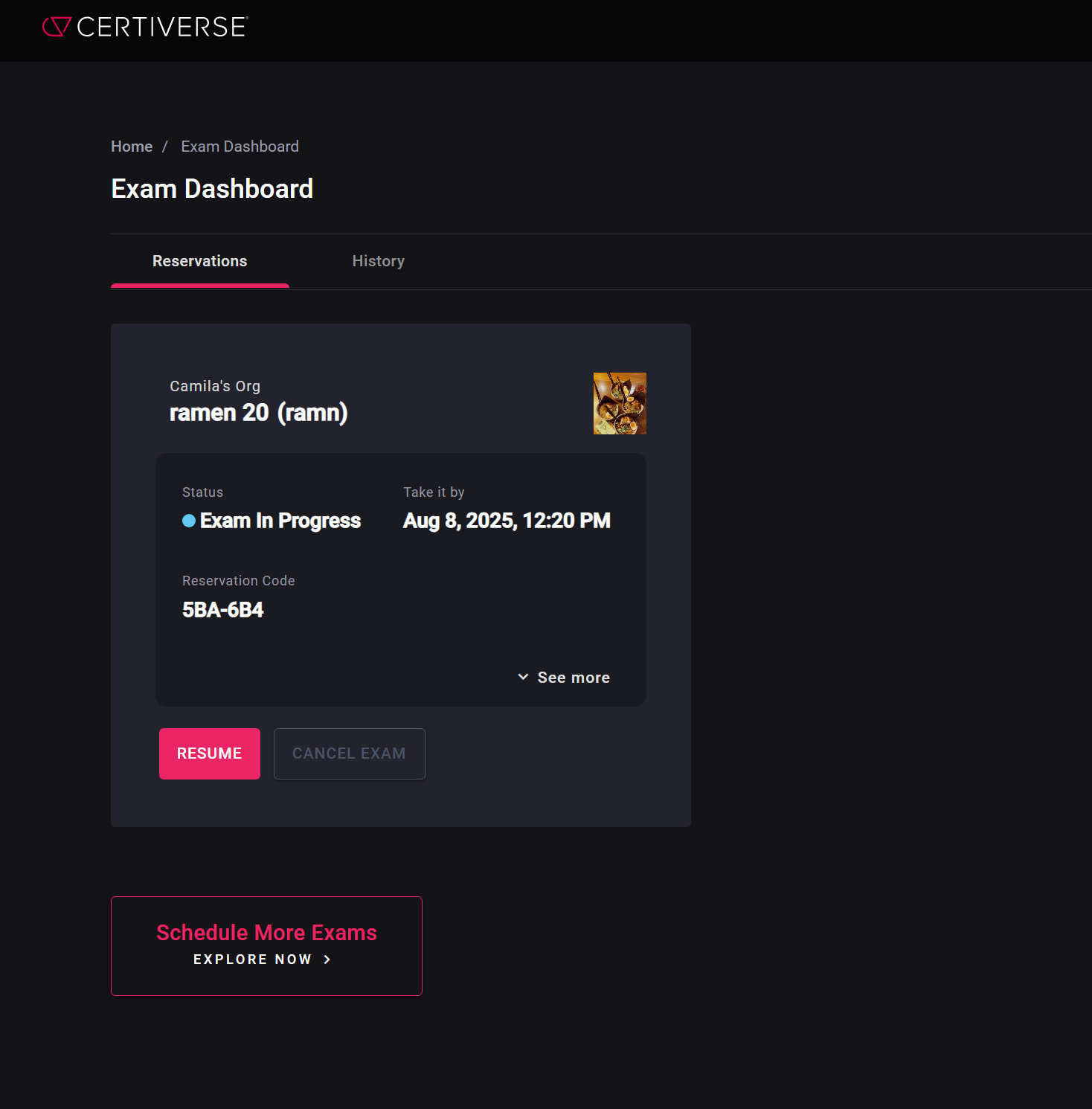Switch to the Reservations tab
This screenshot has width=1092, height=1109.
(x=199, y=261)
